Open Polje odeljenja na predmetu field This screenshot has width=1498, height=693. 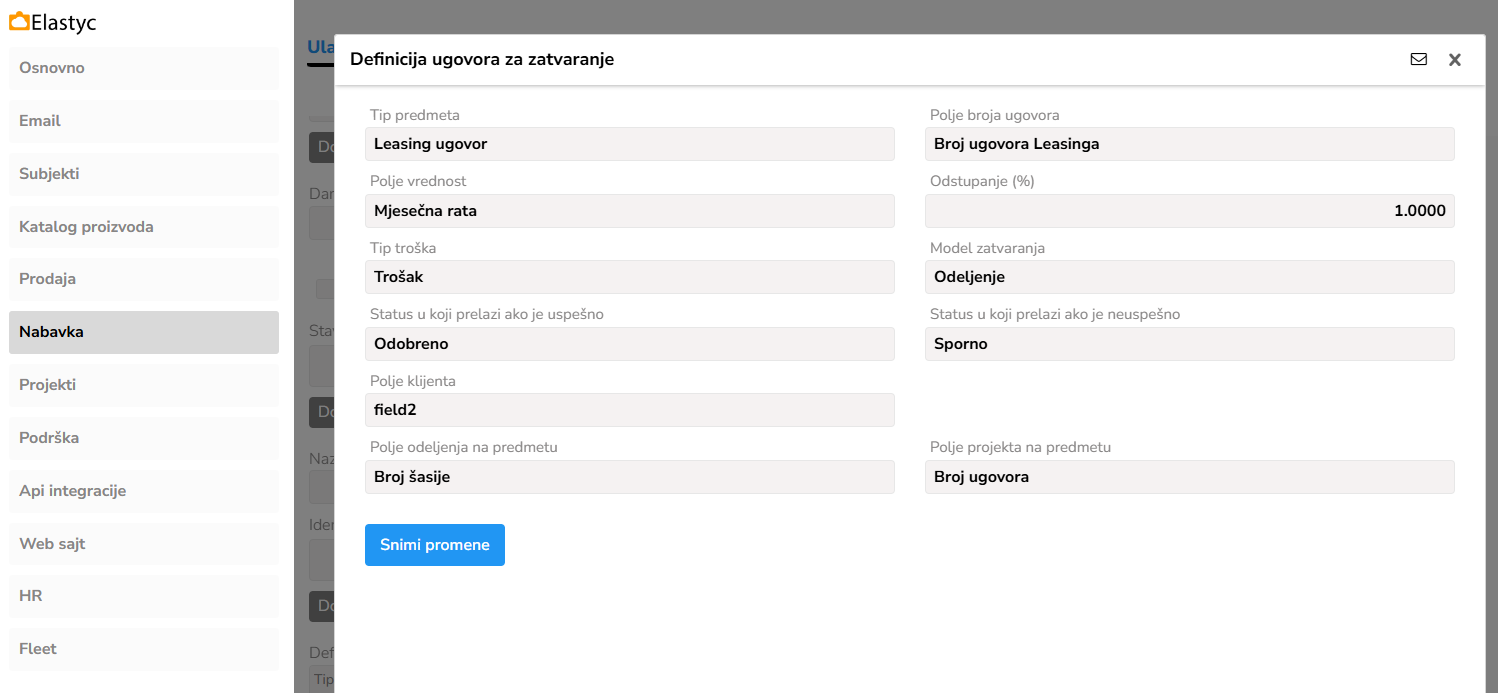pos(629,477)
